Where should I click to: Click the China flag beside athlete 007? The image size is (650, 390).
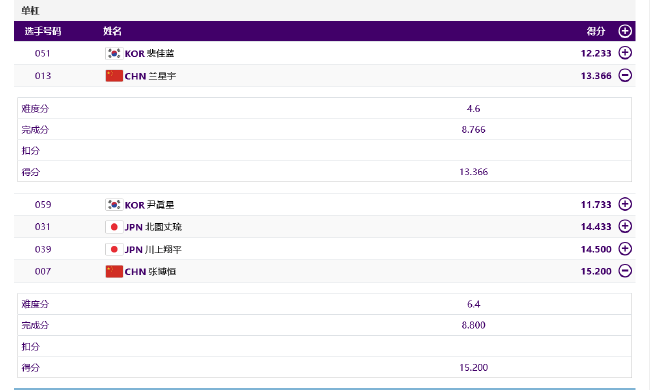pyautogui.click(x=114, y=272)
